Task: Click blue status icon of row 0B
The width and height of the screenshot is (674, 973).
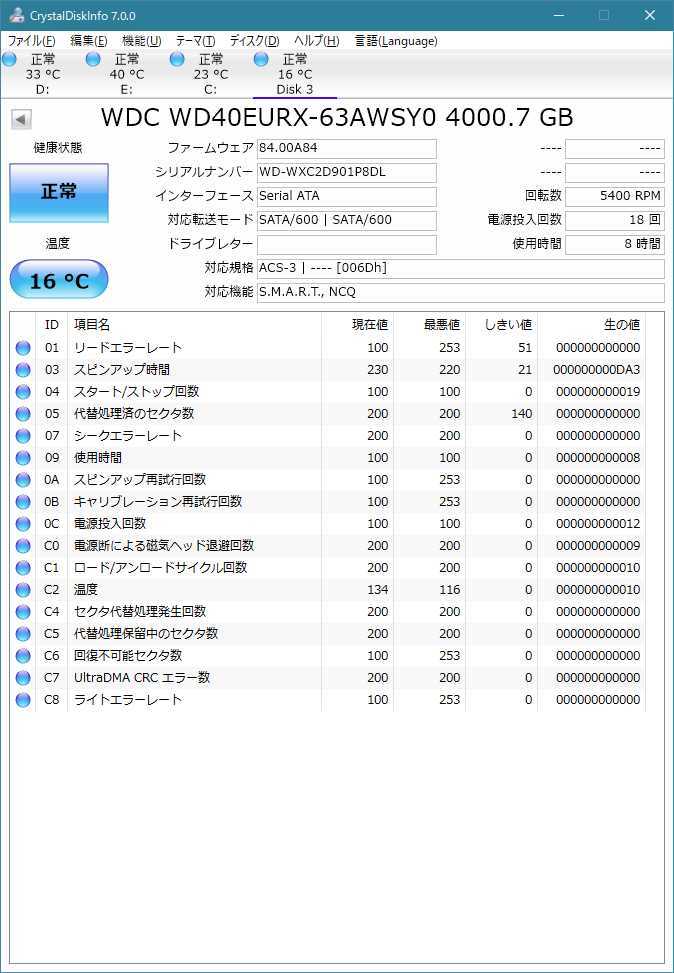Action: [23, 502]
